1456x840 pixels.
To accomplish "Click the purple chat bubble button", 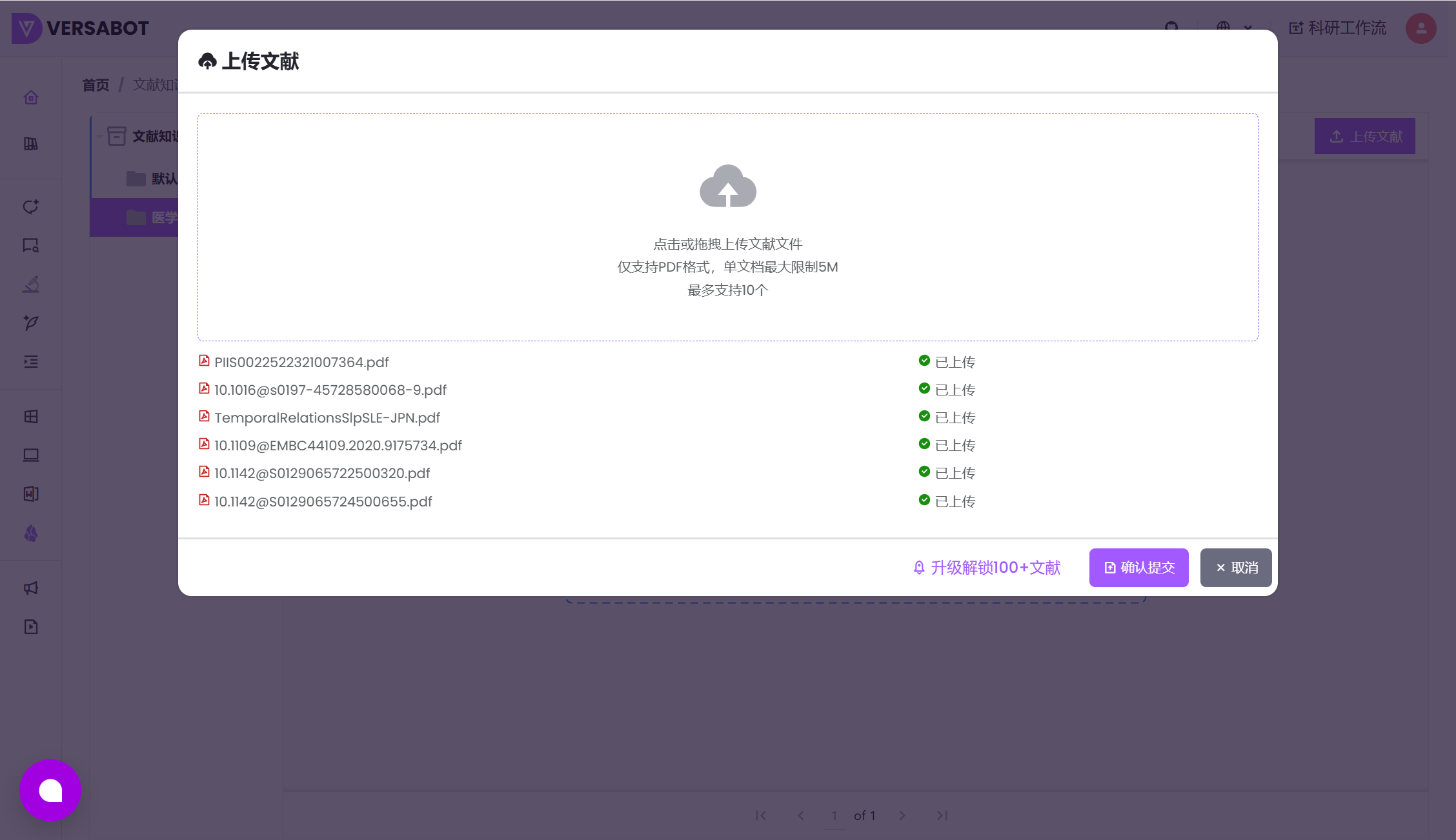I will pos(50,790).
